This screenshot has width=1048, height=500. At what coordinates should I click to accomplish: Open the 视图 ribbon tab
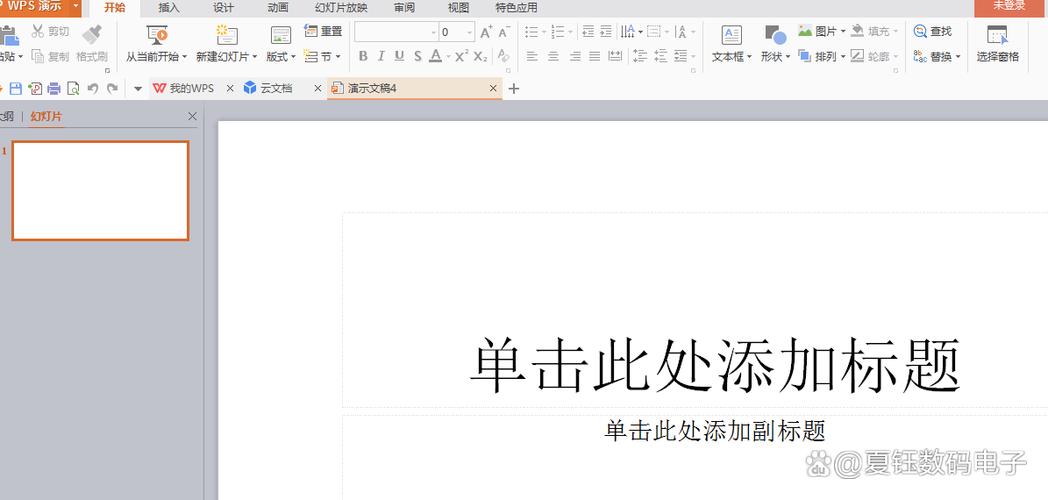point(458,8)
